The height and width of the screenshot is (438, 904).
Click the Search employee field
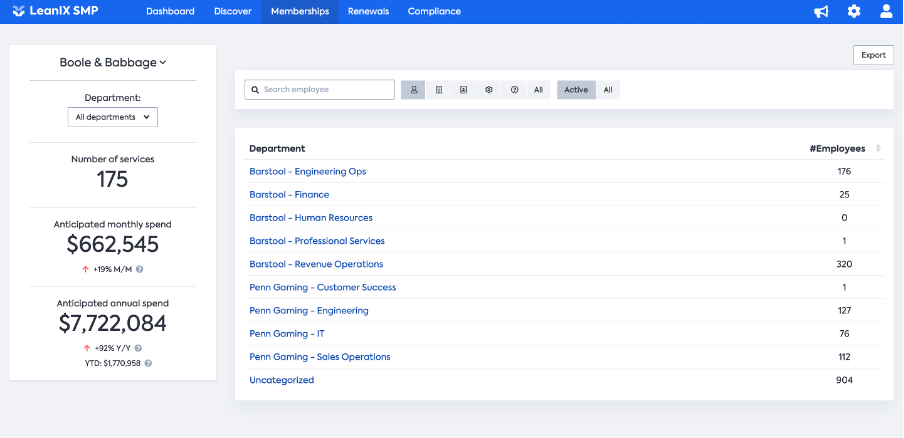click(x=319, y=90)
